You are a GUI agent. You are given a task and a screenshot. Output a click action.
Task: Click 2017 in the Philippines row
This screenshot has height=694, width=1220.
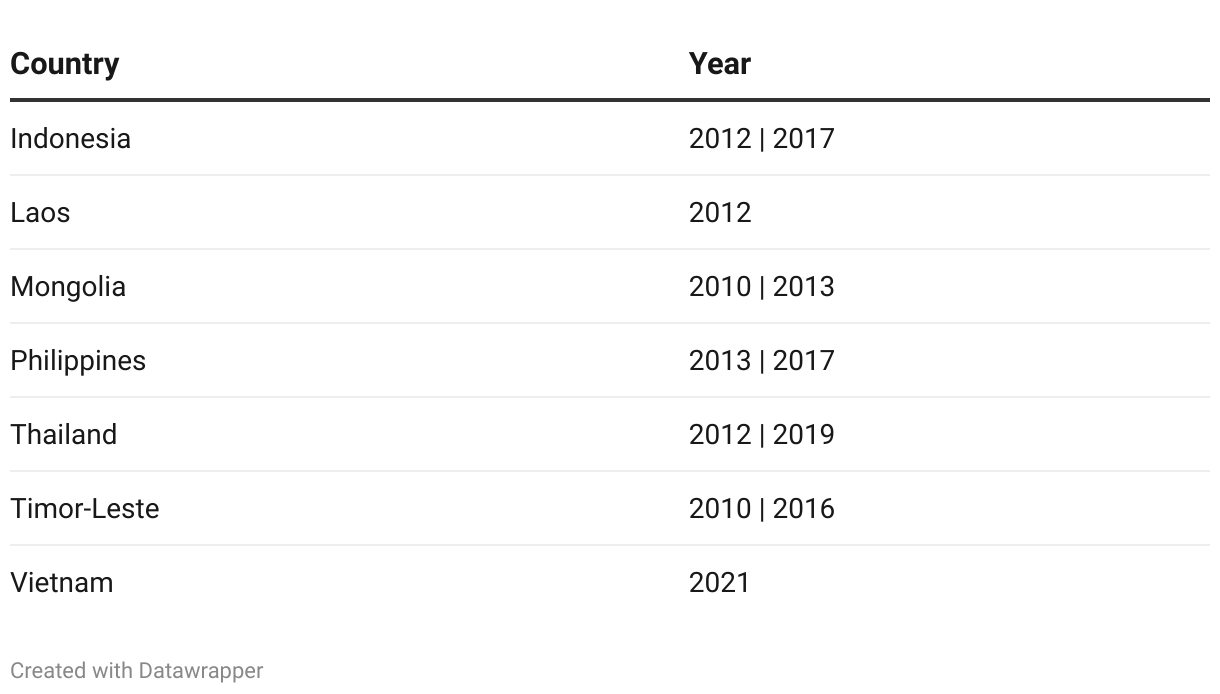point(804,360)
